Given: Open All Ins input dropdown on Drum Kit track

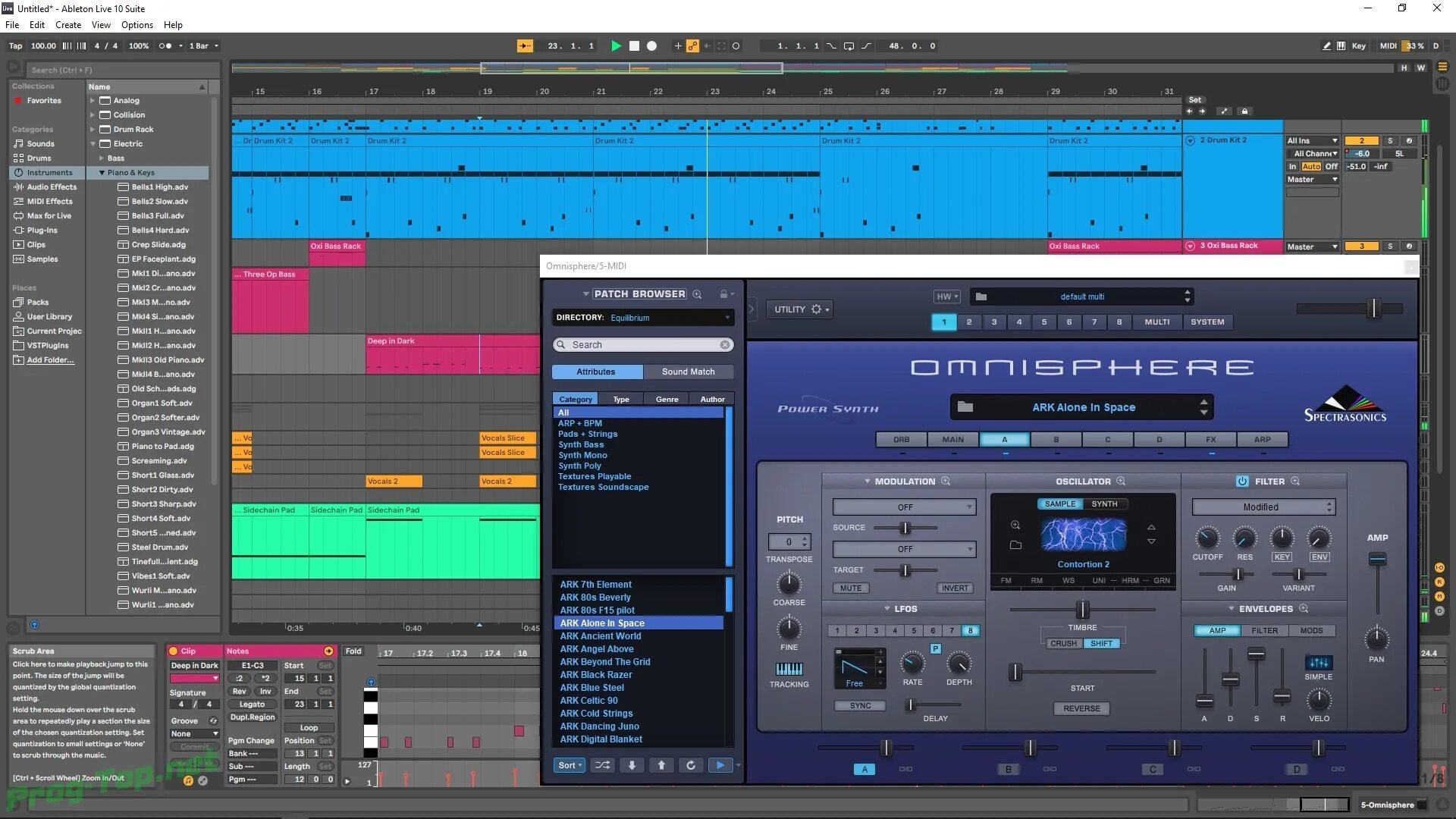Looking at the screenshot, I should coord(1312,141).
